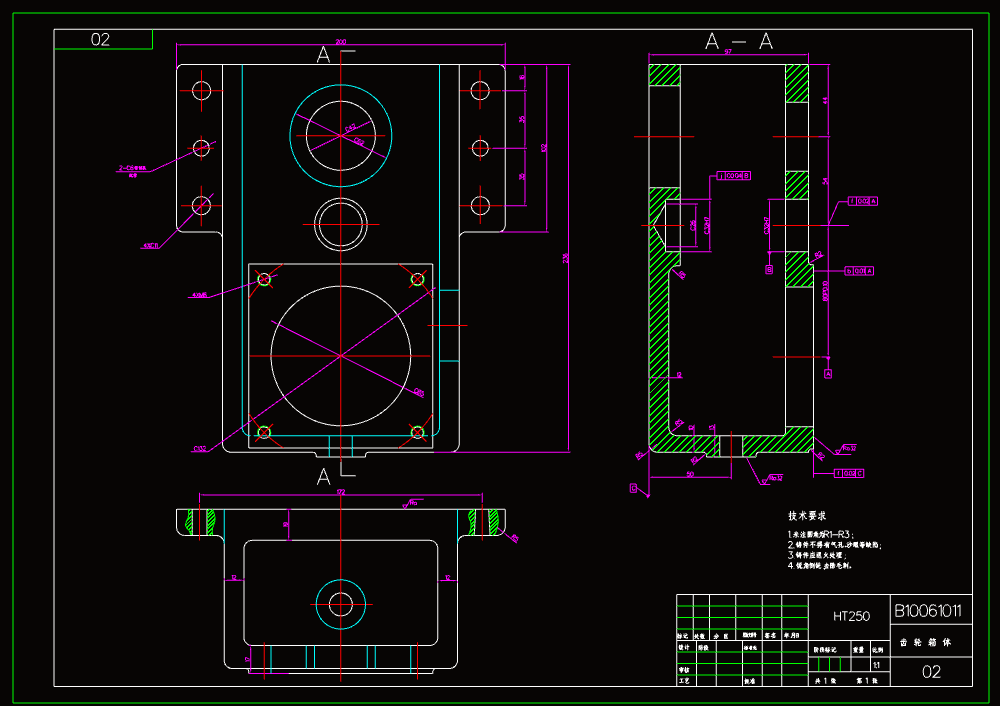Click the "技术要求" heading
This screenshot has width=1000, height=706.
807,515
